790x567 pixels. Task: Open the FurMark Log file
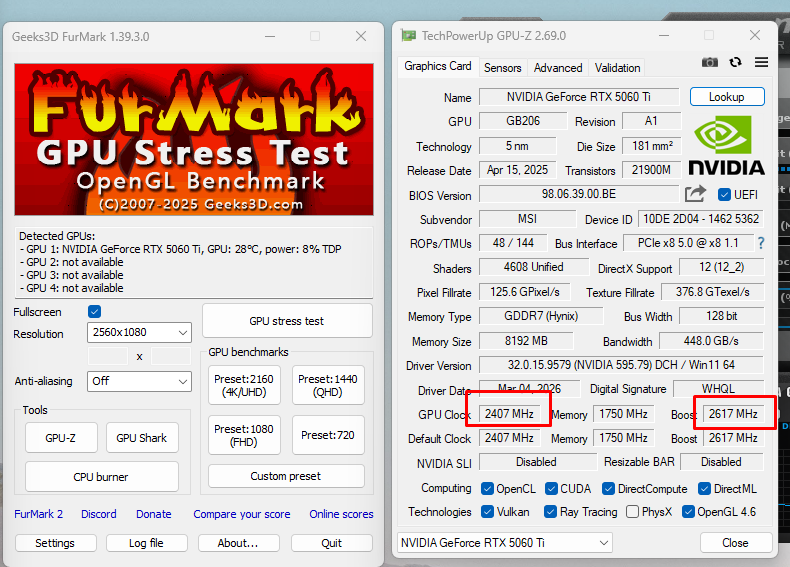click(x=147, y=543)
